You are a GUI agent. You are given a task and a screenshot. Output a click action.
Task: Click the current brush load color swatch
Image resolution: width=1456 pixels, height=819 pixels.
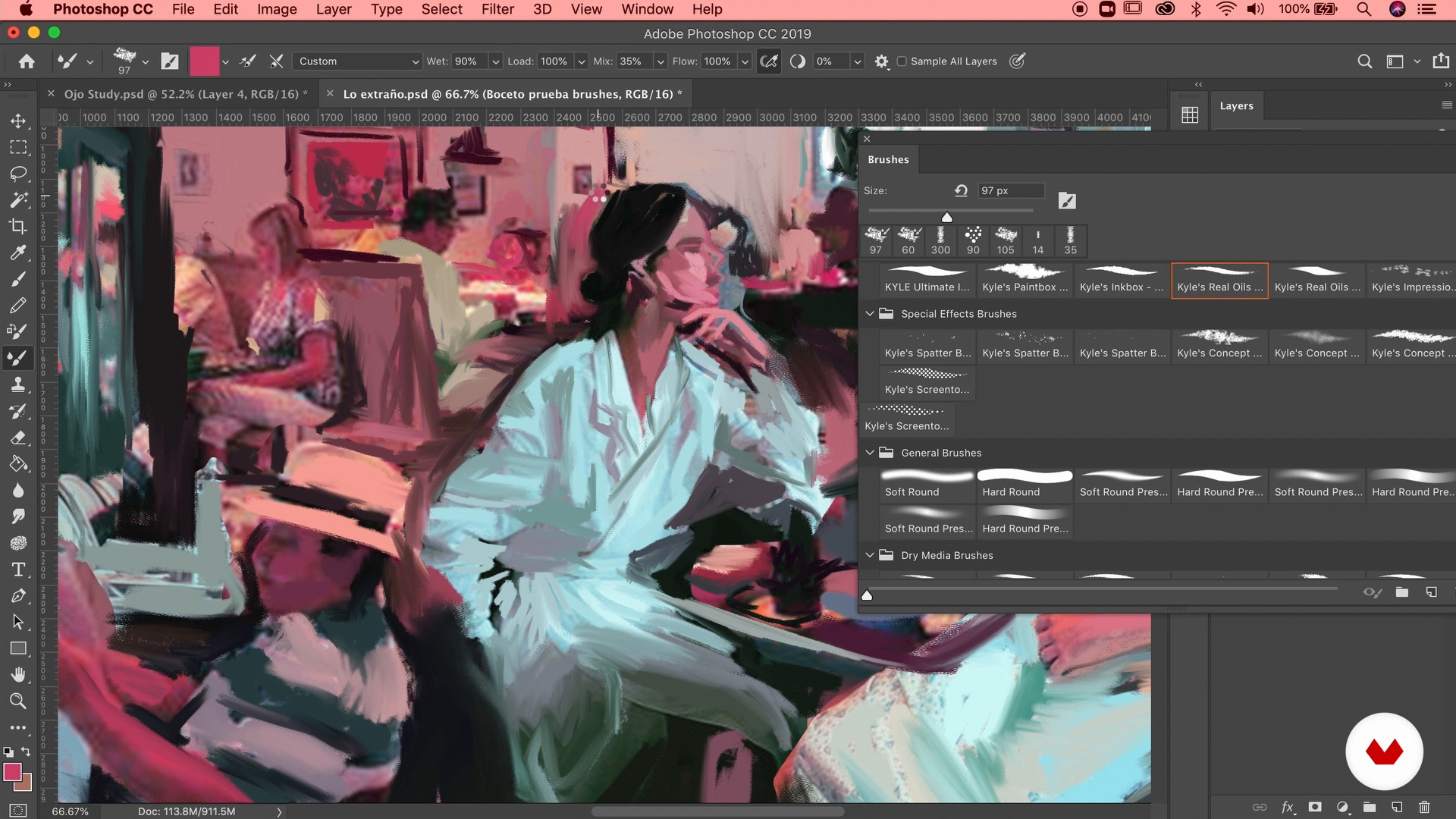[x=204, y=61]
